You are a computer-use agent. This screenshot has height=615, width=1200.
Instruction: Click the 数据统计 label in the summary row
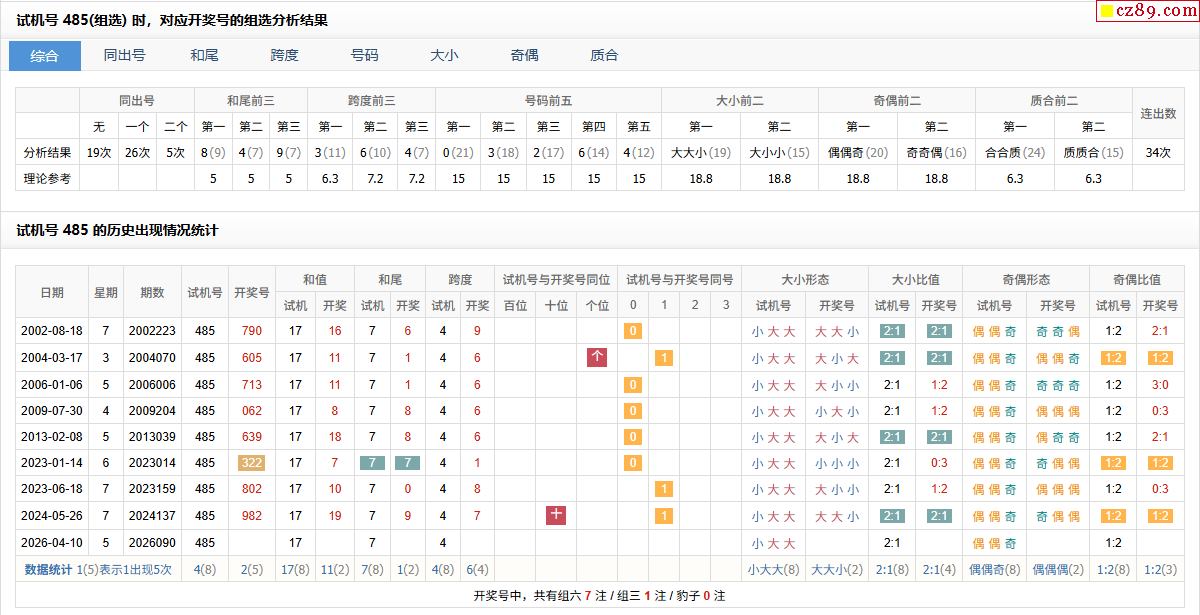[x=48, y=569]
